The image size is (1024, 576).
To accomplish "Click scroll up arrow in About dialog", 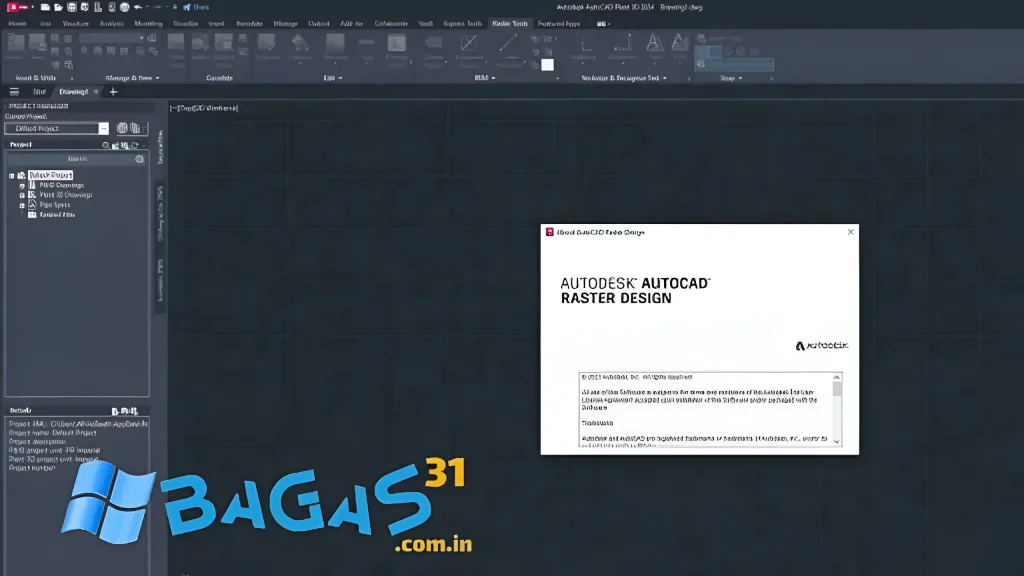I will [837, 377].
